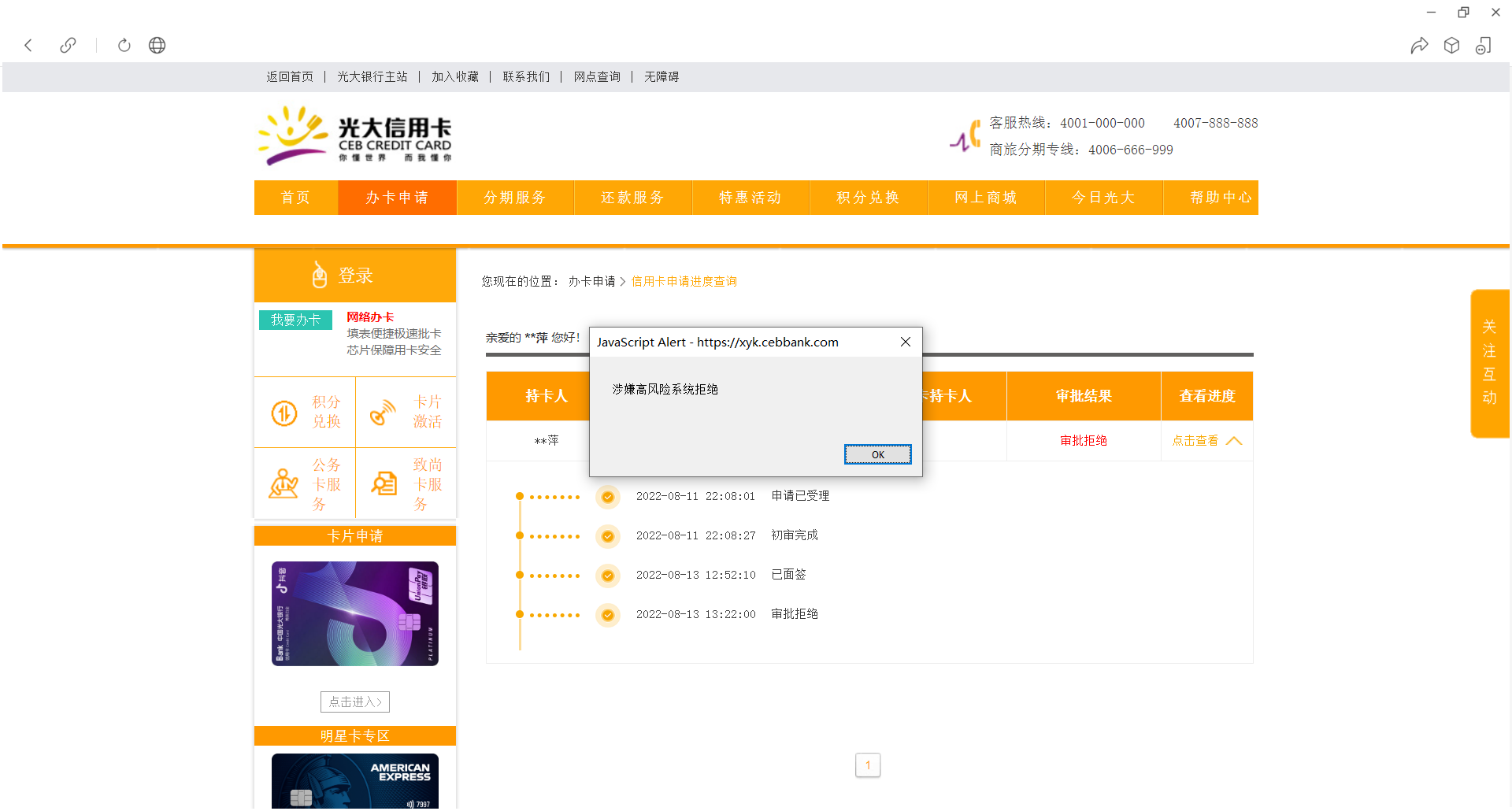
Task: Click 办卡申请 in the breadcrumb
Action: [592, 281]
